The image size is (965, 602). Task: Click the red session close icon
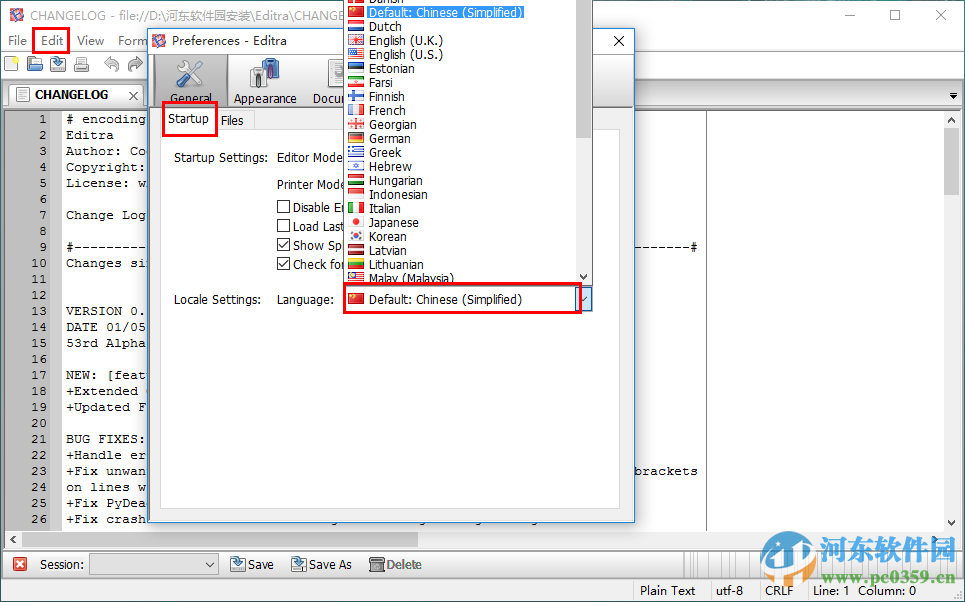pos(20,564)
